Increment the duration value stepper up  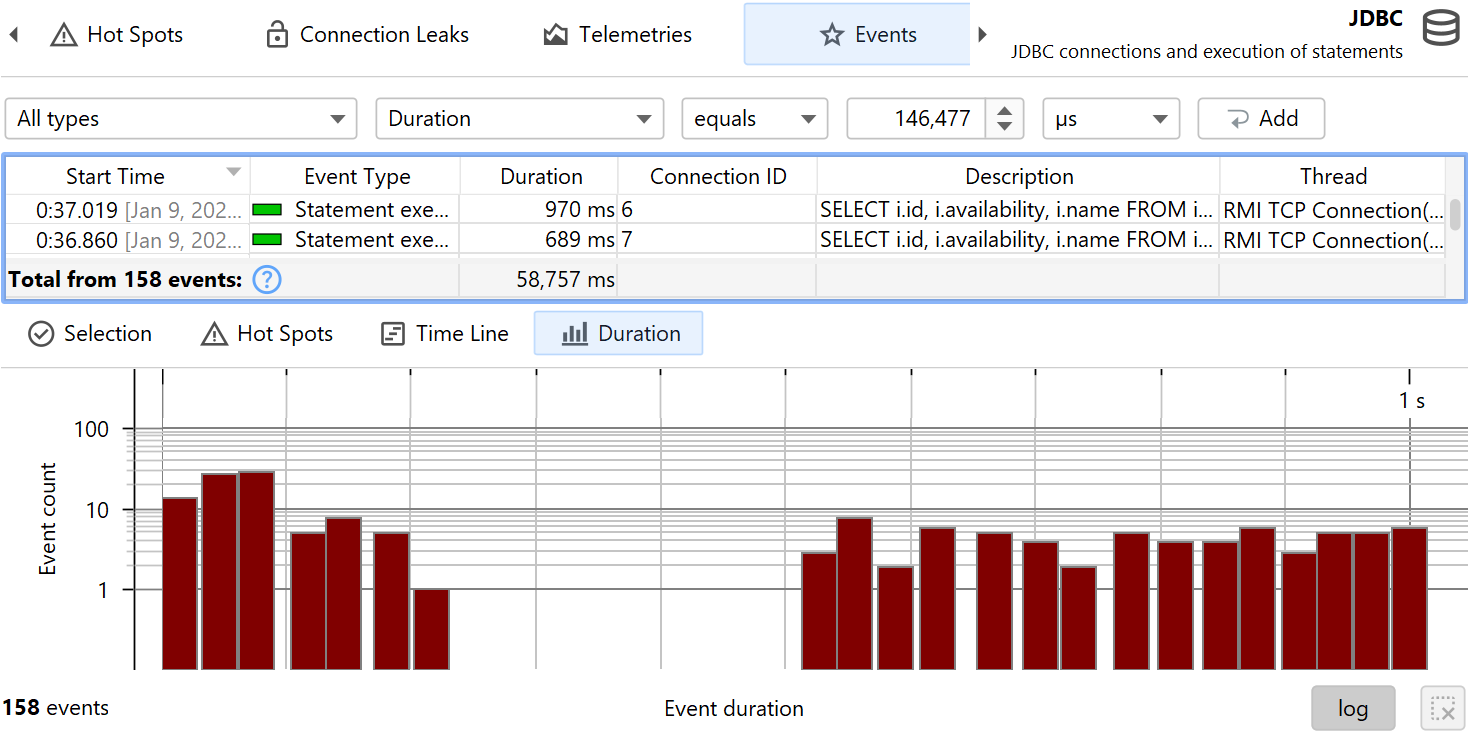1004,110
